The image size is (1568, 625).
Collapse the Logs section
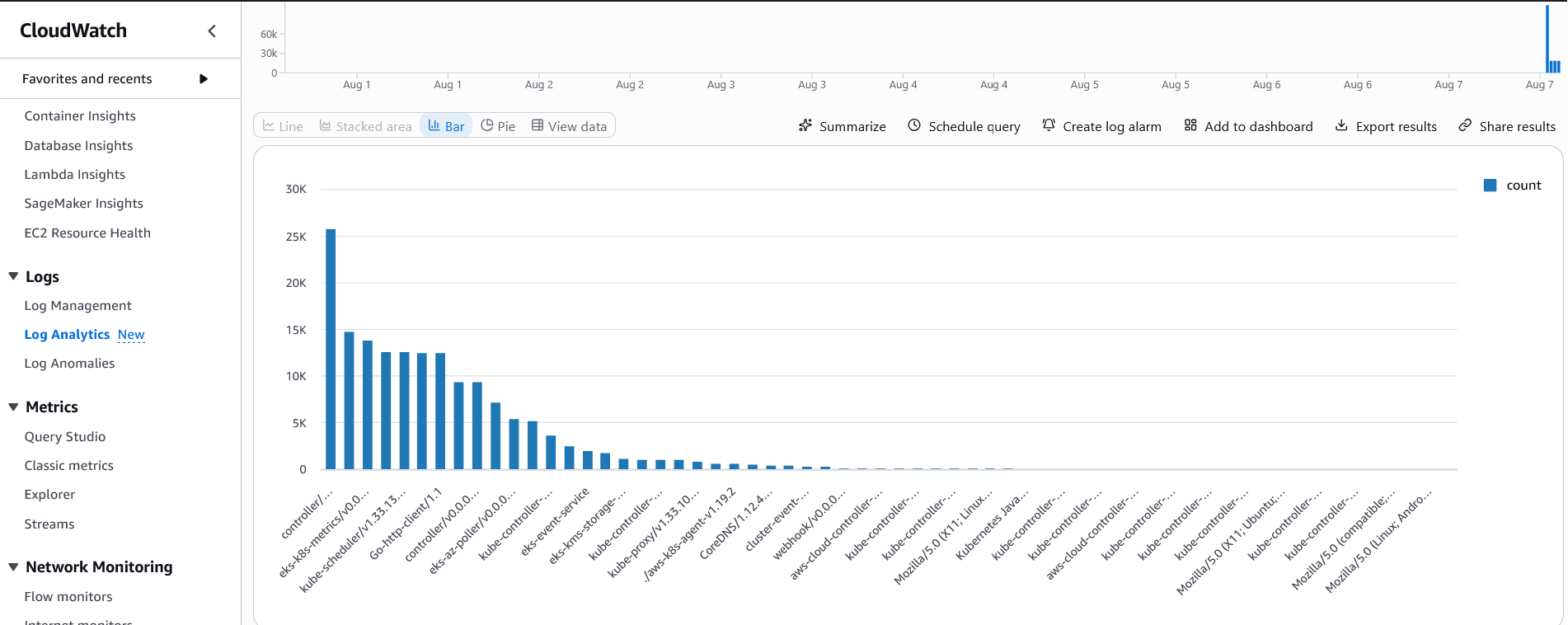(x=13, y=276)
